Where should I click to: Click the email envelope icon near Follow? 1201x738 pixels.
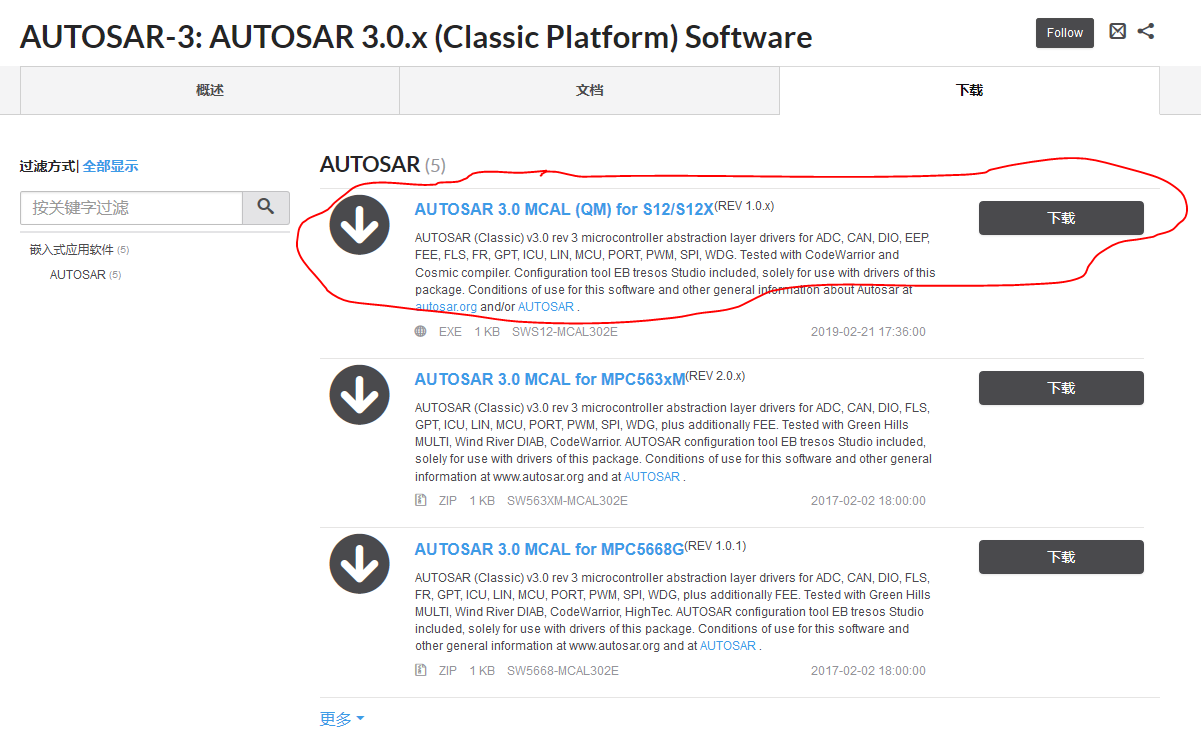pyautogui.click(x=1118, y=31)
